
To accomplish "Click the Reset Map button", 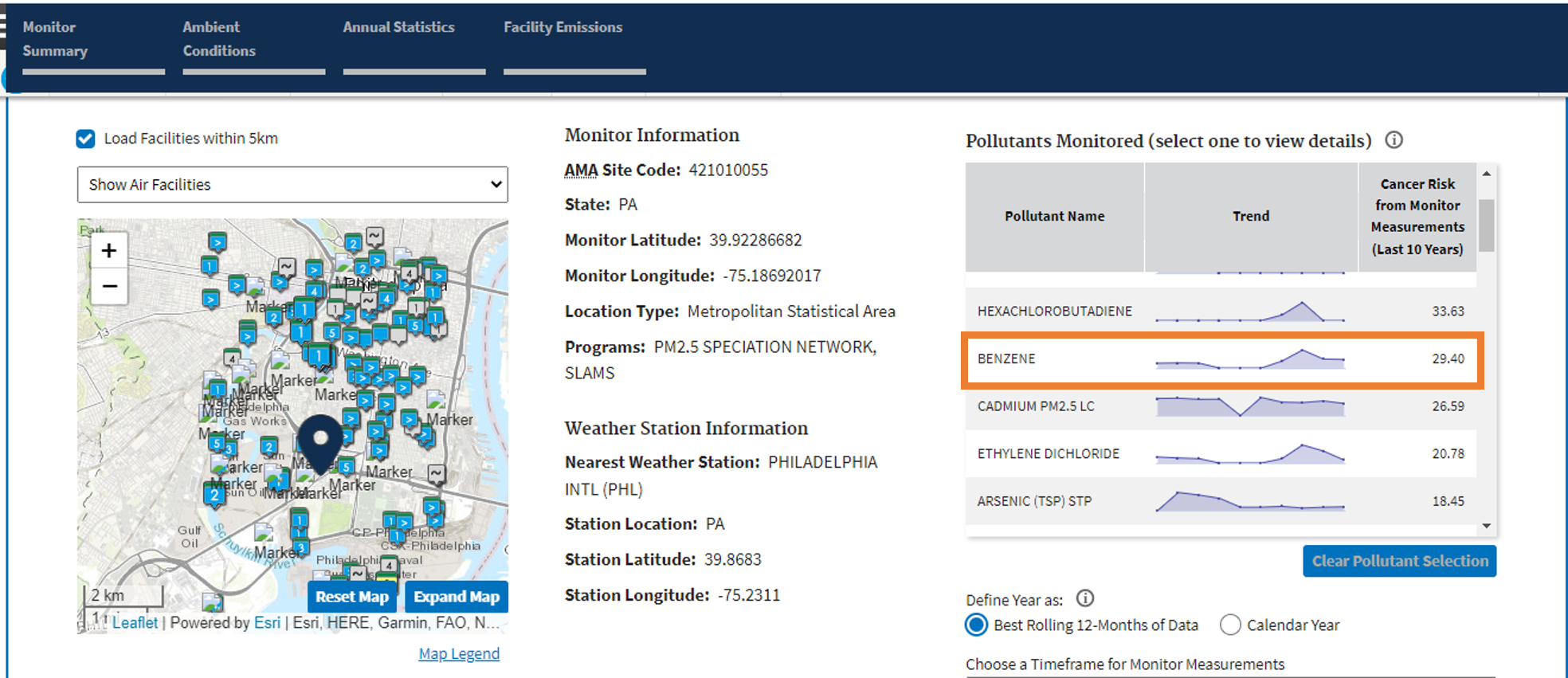I will (x=352, y=597).
